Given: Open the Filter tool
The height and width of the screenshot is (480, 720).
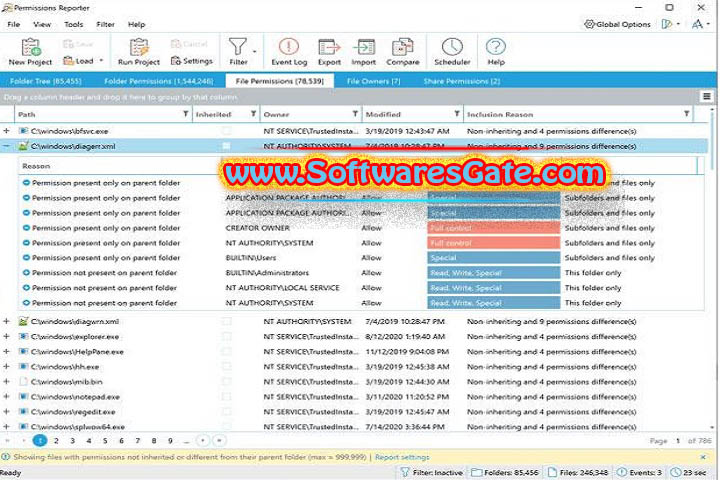Looking at the screenshot, I should pos(238,51).
